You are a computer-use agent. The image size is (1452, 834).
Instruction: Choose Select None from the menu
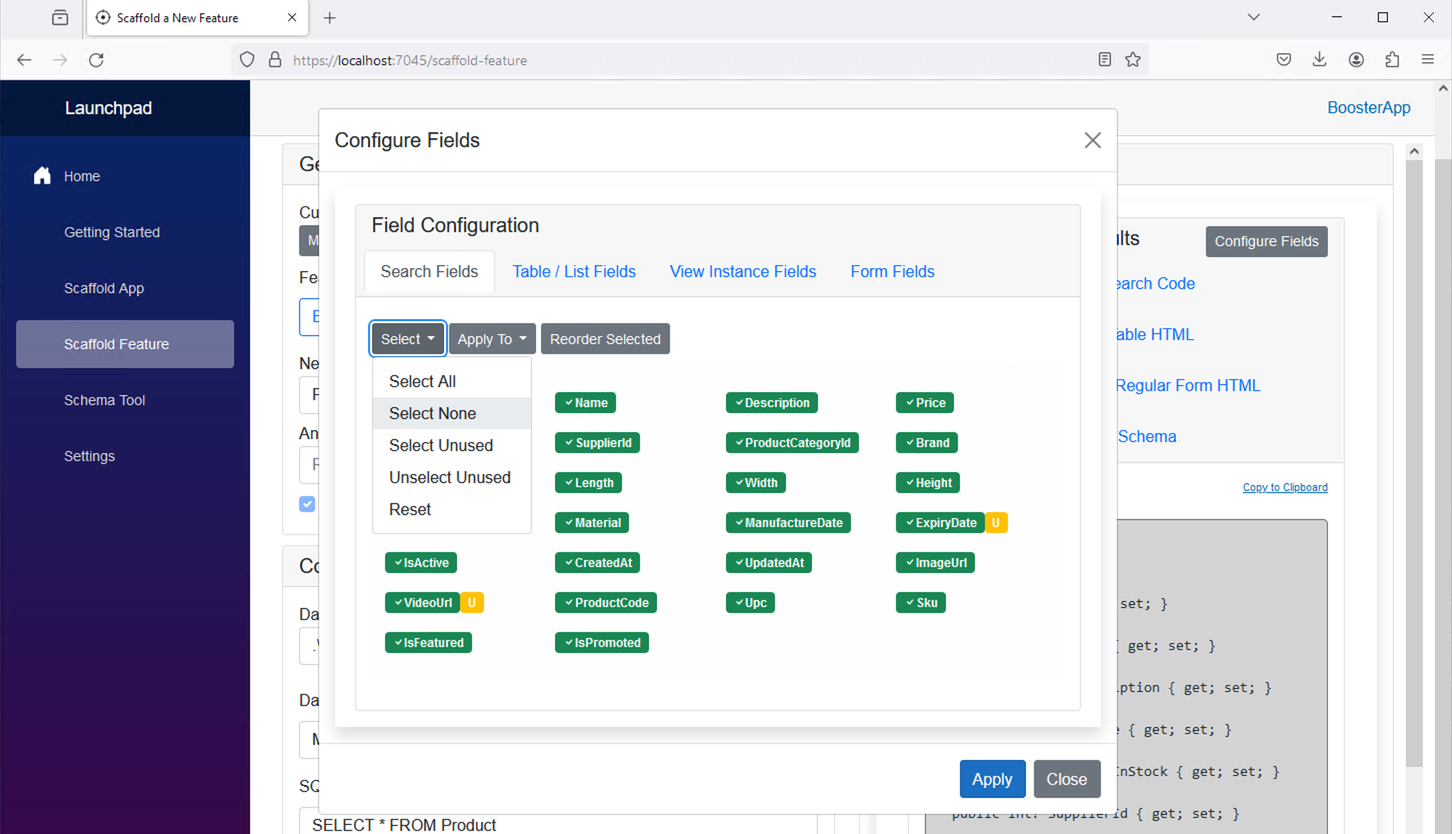(452, 413)
